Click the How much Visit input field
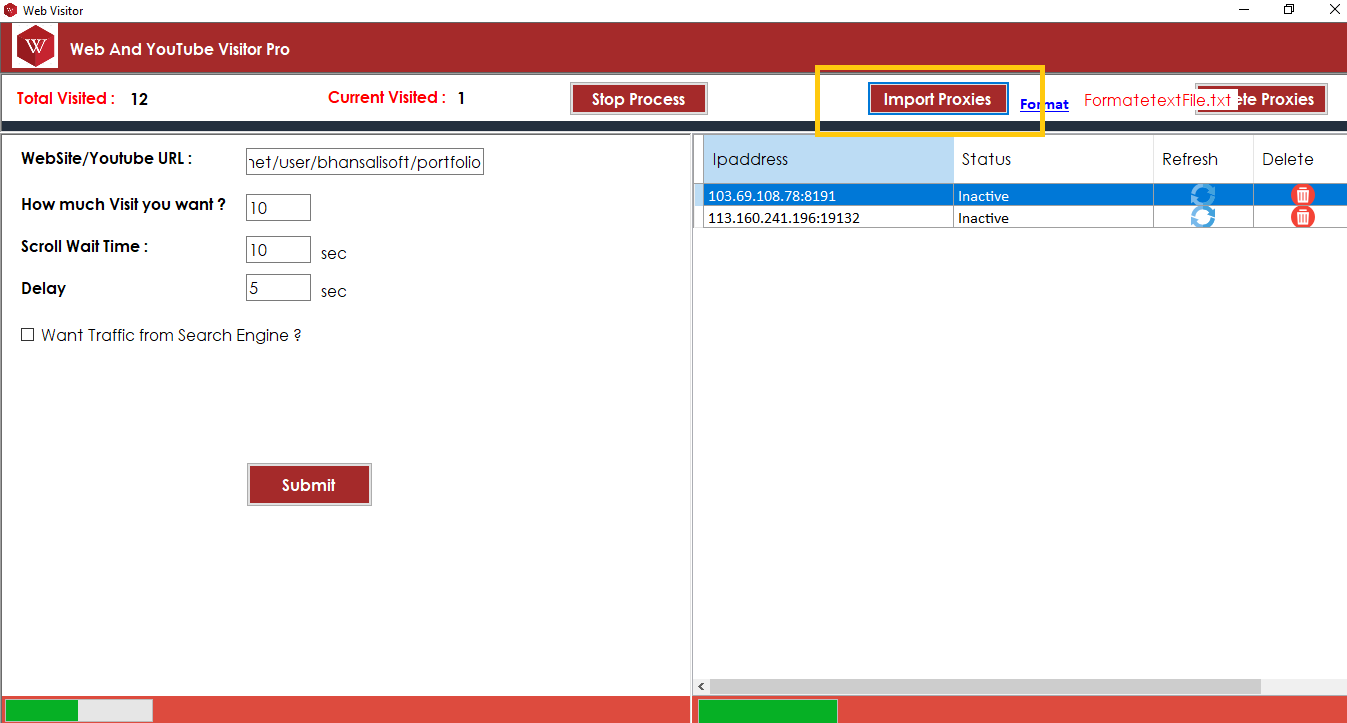 click(278, 208)
